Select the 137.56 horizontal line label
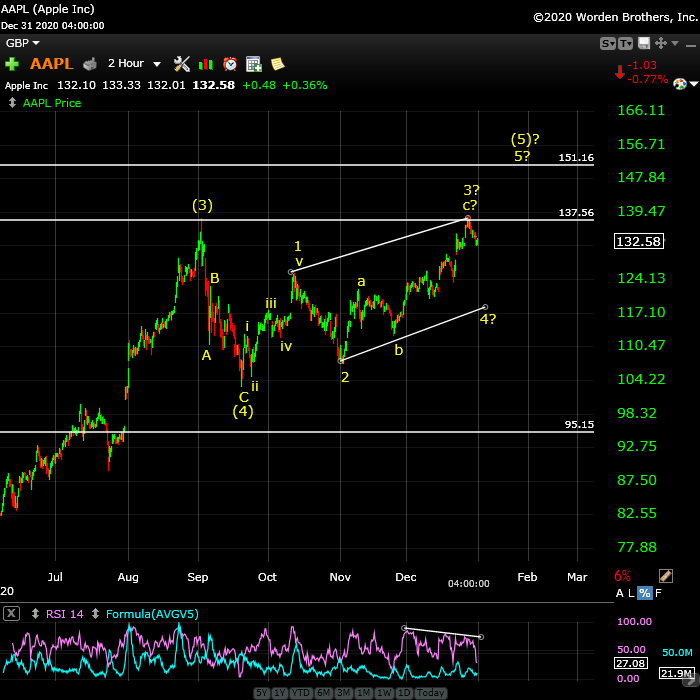This screenshot has height=700, width=700. [576, 212]
